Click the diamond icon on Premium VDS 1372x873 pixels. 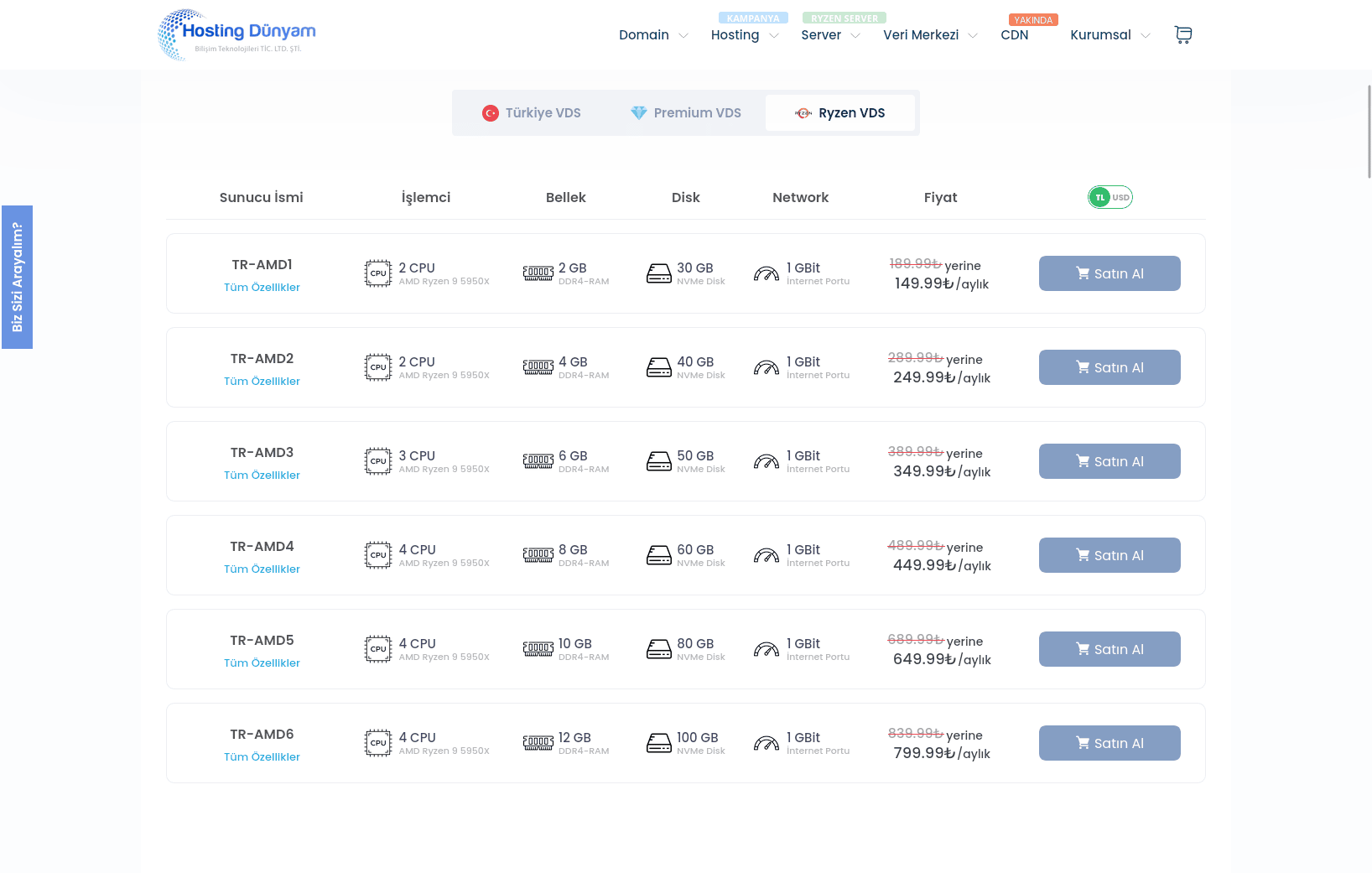(639, 113)
